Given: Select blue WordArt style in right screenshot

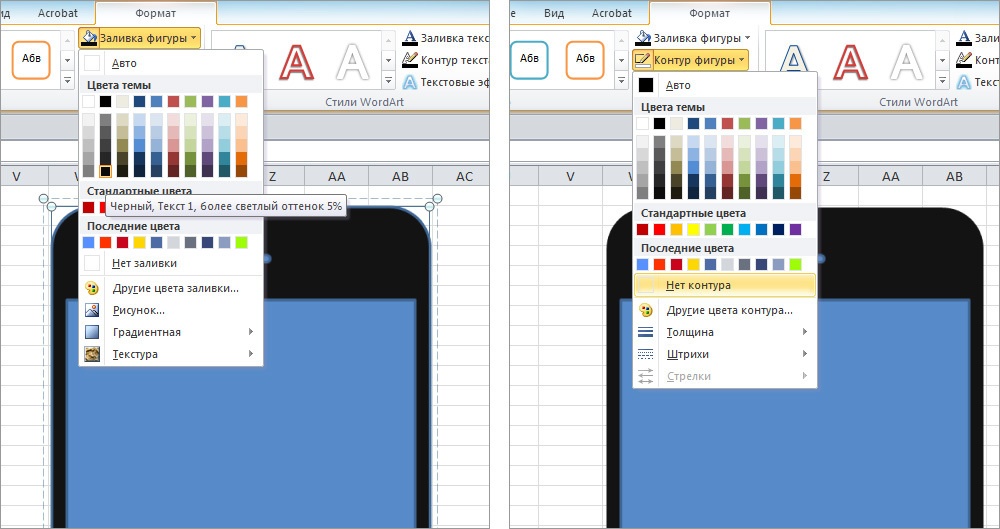Looking at the screenshot, I should click(x=795, y=61).
